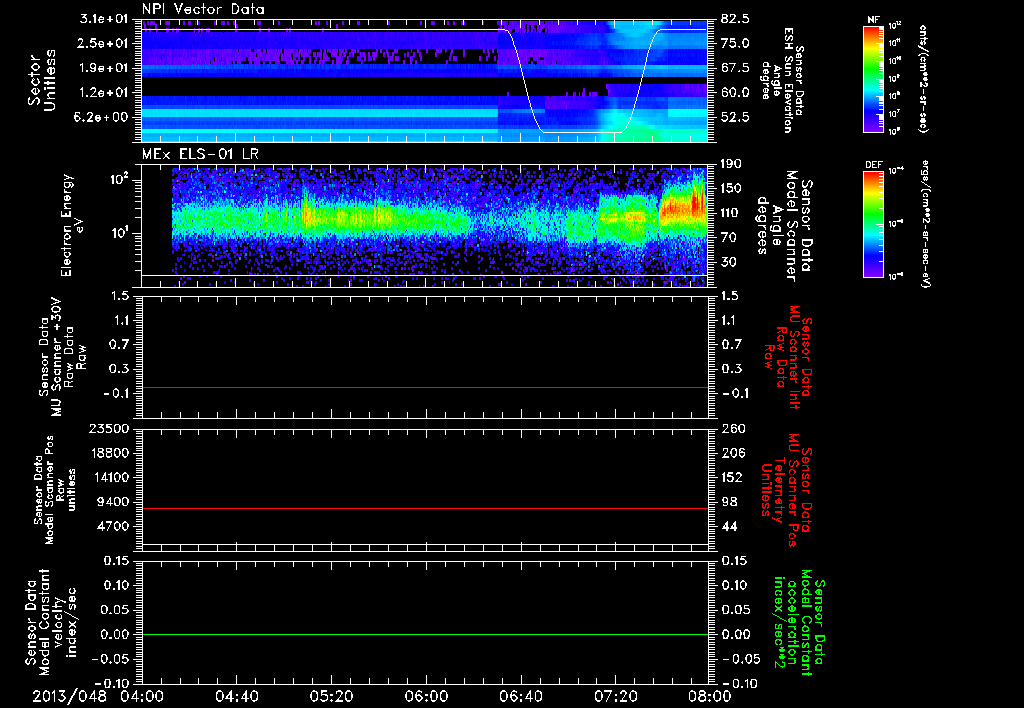1024x708 pixels.
Task: Click the NF color scale bar
Action: click(x=874, y=79)
